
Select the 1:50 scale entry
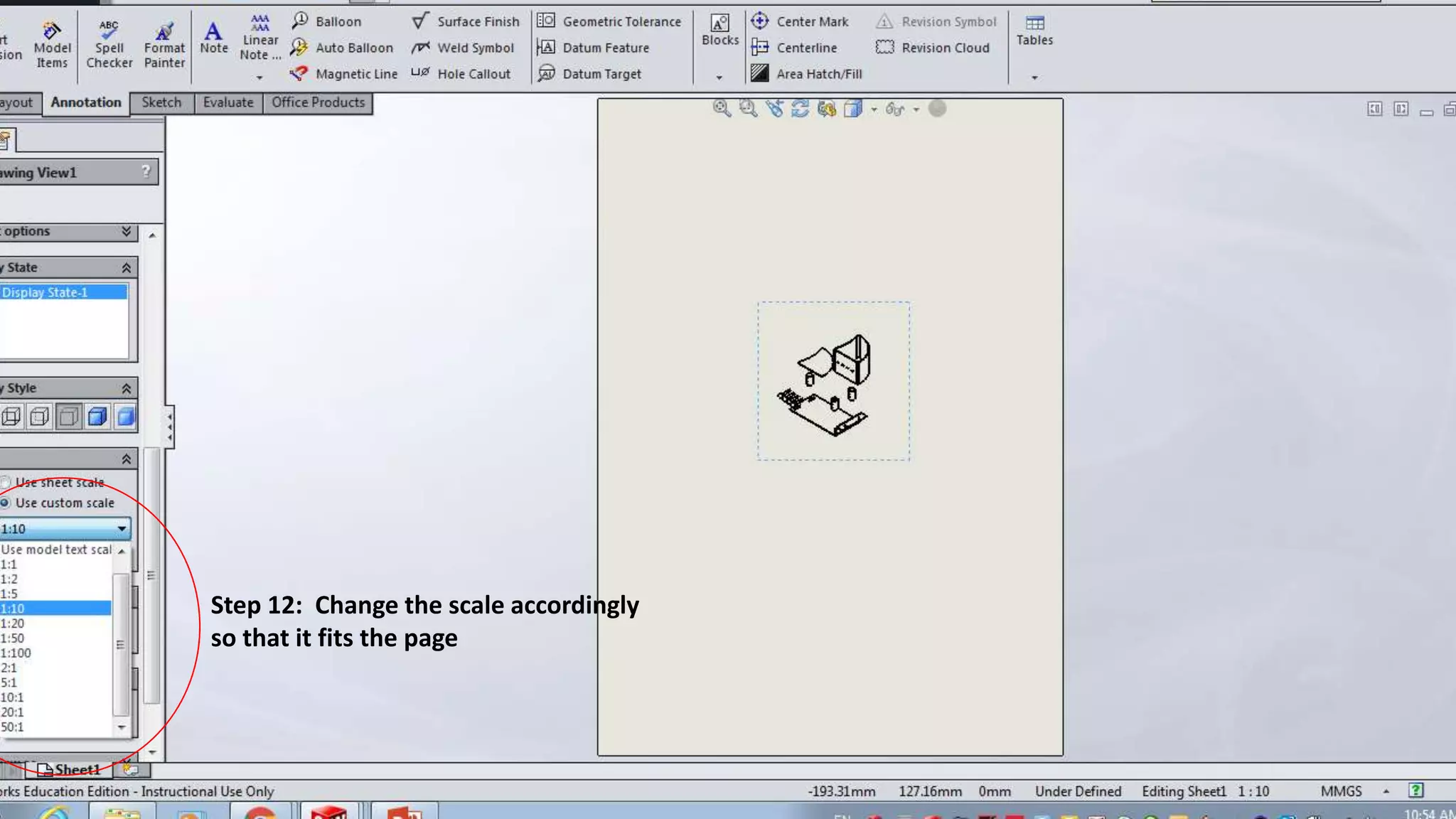pos(55,638)
